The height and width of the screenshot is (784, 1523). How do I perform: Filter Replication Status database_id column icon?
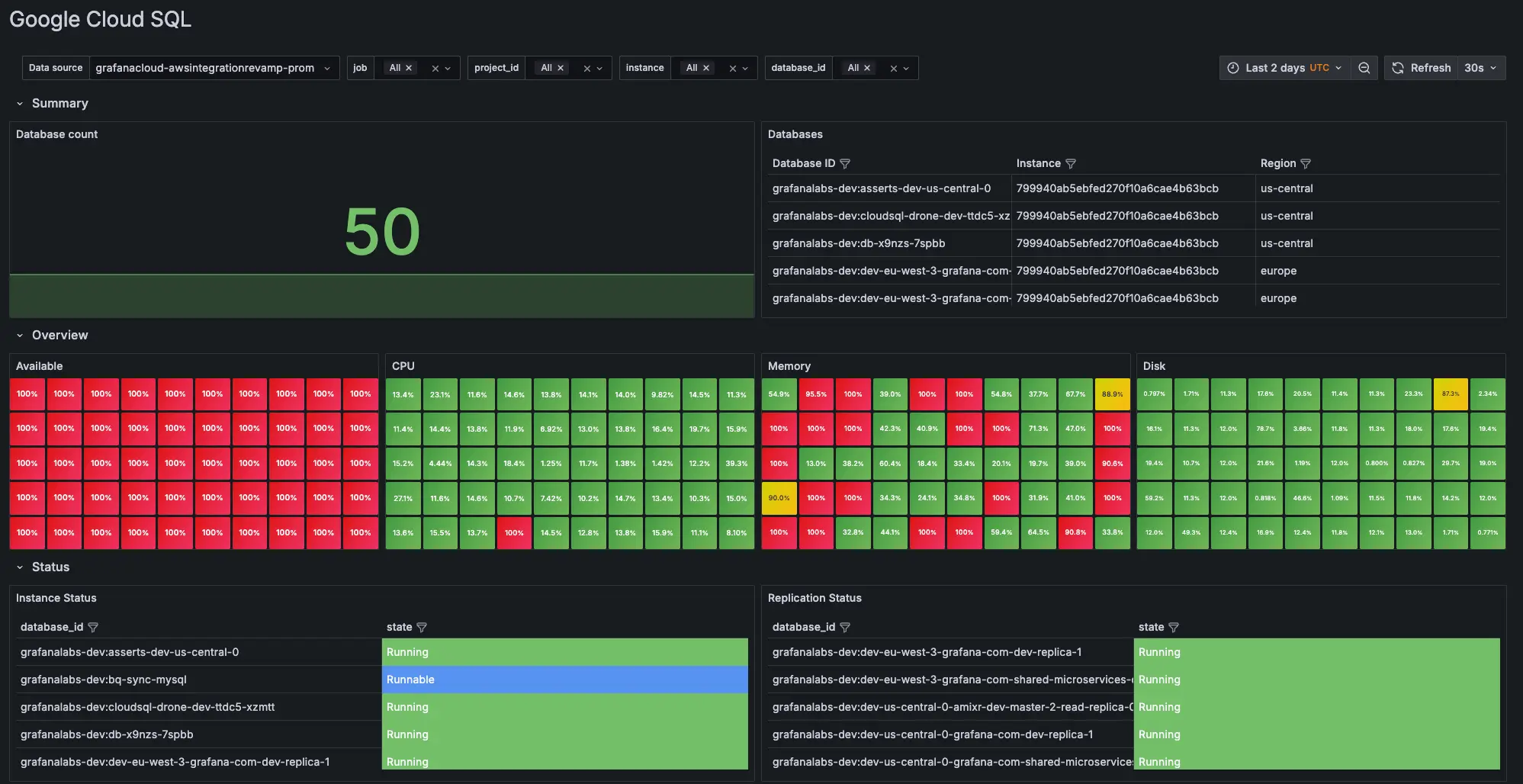(x=845, y=628)
